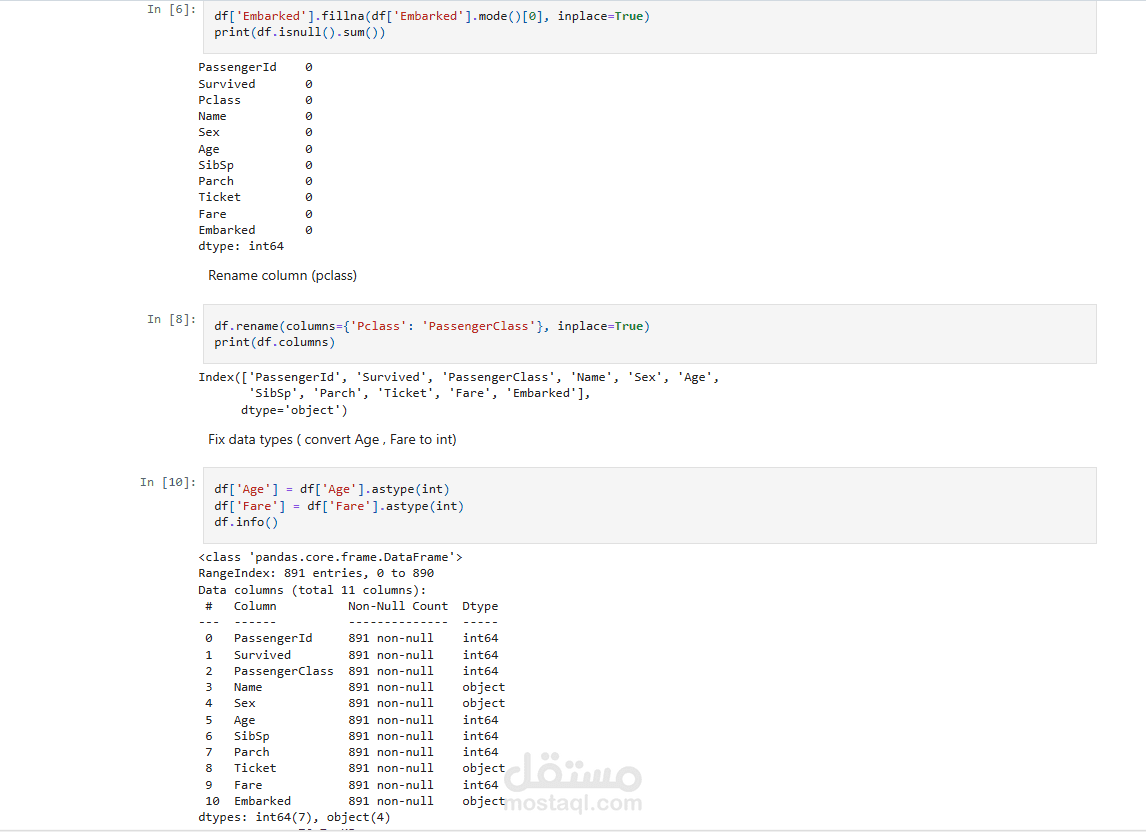
Task: Select 'RangeIndex: 891 entries' output line
Action: 316,573
